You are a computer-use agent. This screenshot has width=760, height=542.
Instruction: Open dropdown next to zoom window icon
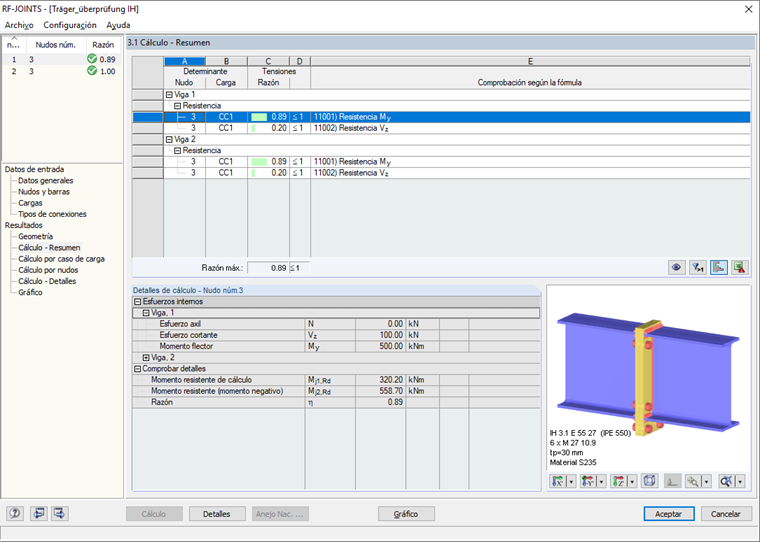[x=707, y=481]
